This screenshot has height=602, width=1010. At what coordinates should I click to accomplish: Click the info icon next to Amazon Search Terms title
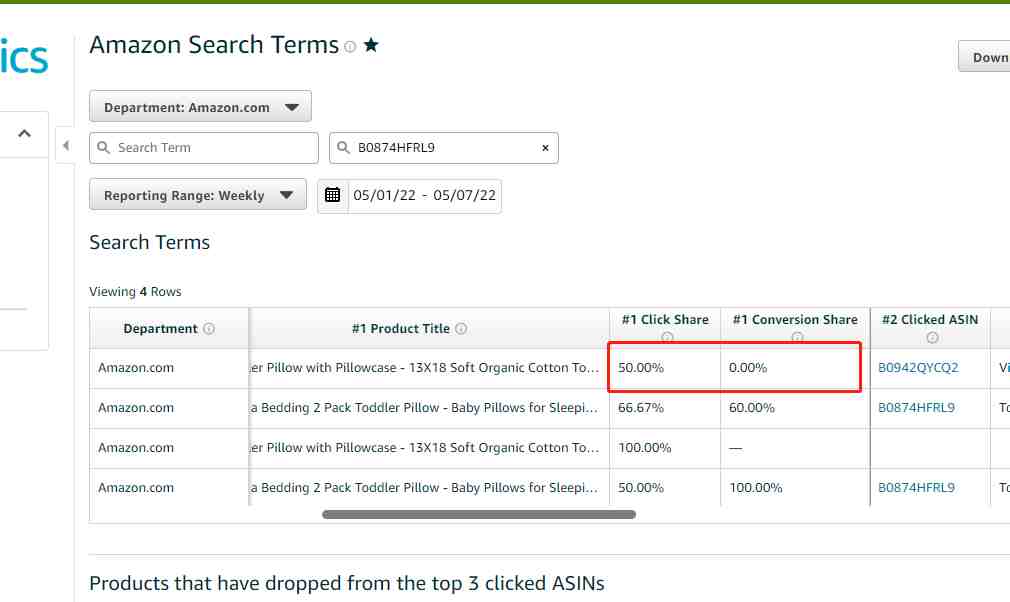pos(350,46)
